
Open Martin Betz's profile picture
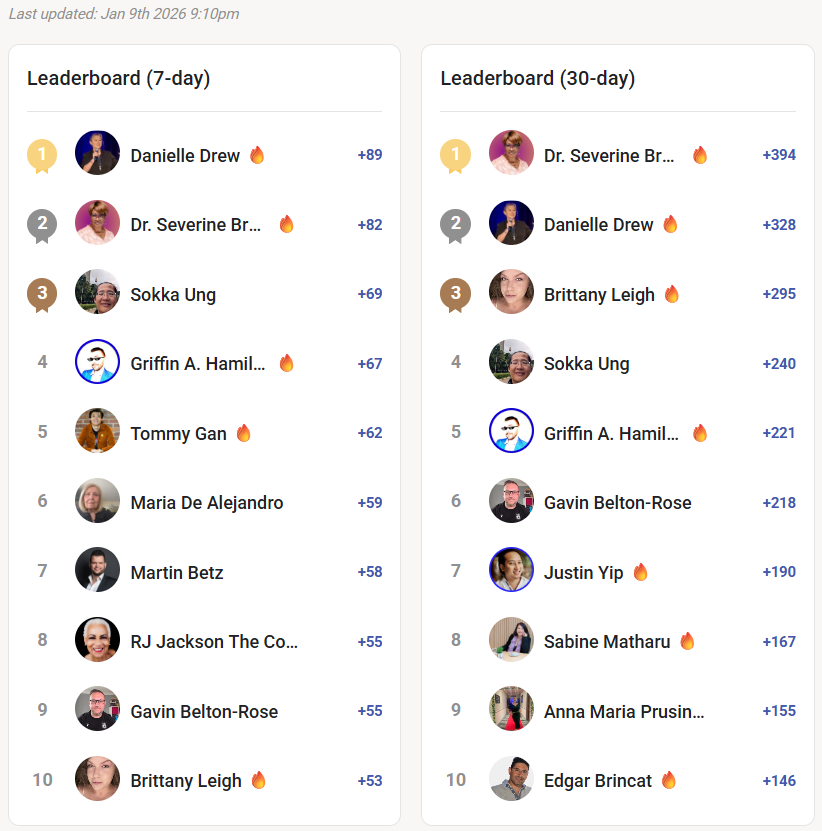[97, 572]
